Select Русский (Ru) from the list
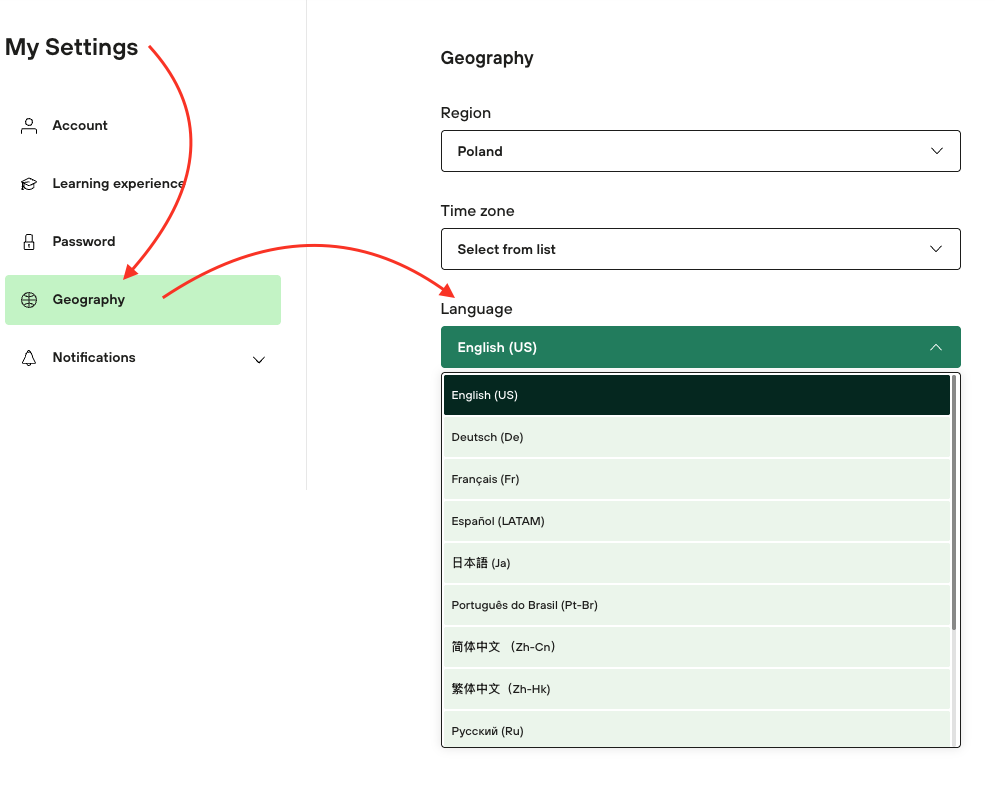 click(x=696, y=730)
